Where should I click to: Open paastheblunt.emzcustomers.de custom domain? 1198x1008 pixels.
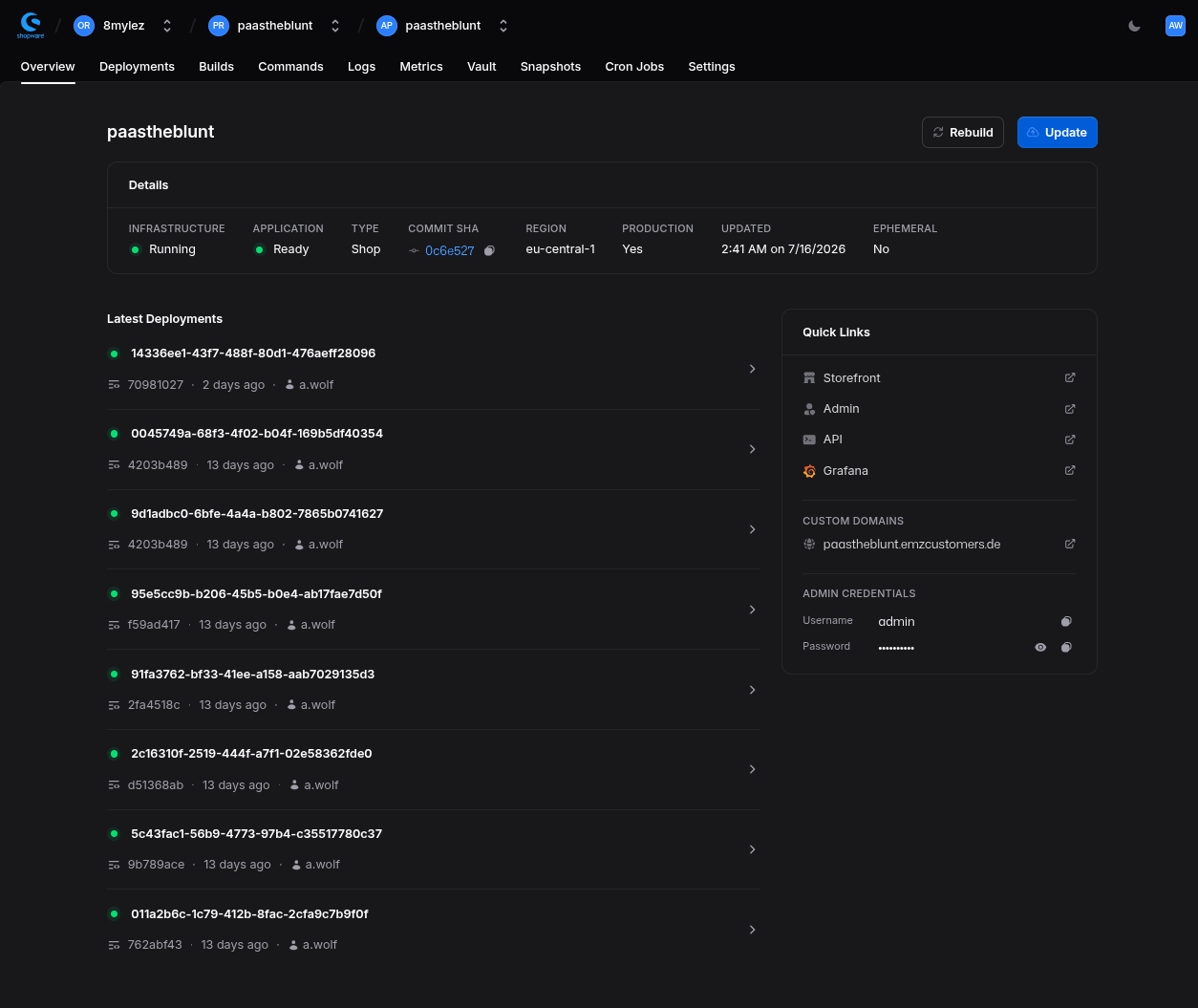(x=911, y=544)
